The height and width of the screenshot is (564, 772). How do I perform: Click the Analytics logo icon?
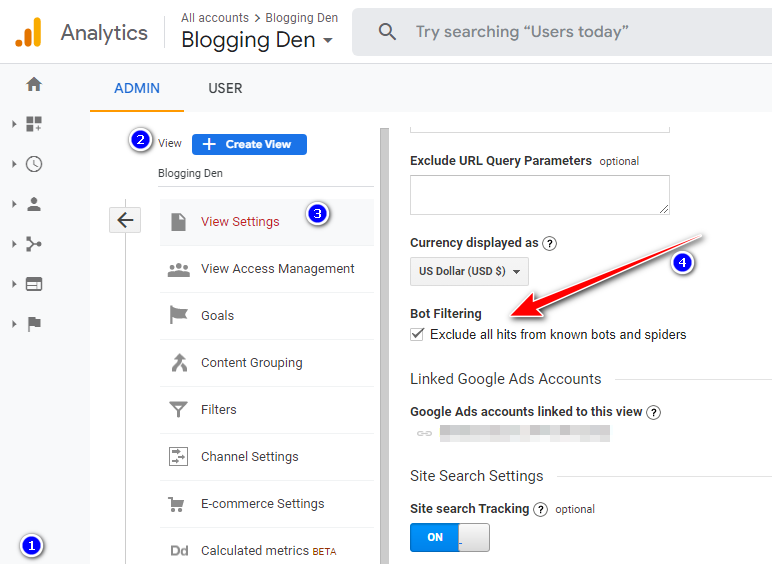coord(28,32)
